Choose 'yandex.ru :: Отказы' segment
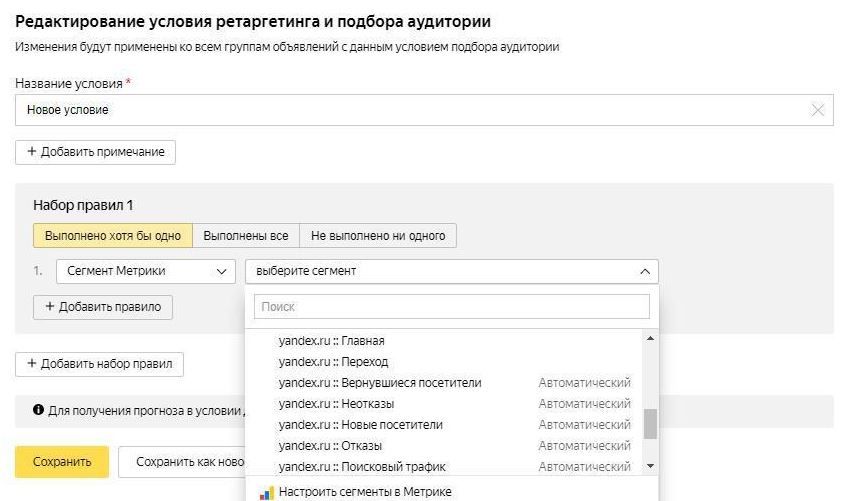858x501 pixels. (x=444, y=446)
